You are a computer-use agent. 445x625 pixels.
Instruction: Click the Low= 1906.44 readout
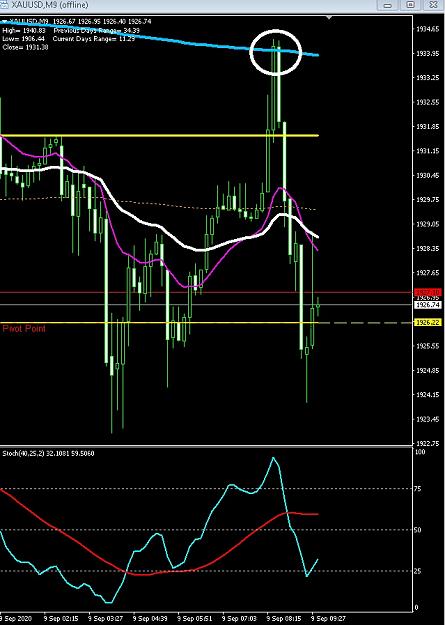pos(24,39)
